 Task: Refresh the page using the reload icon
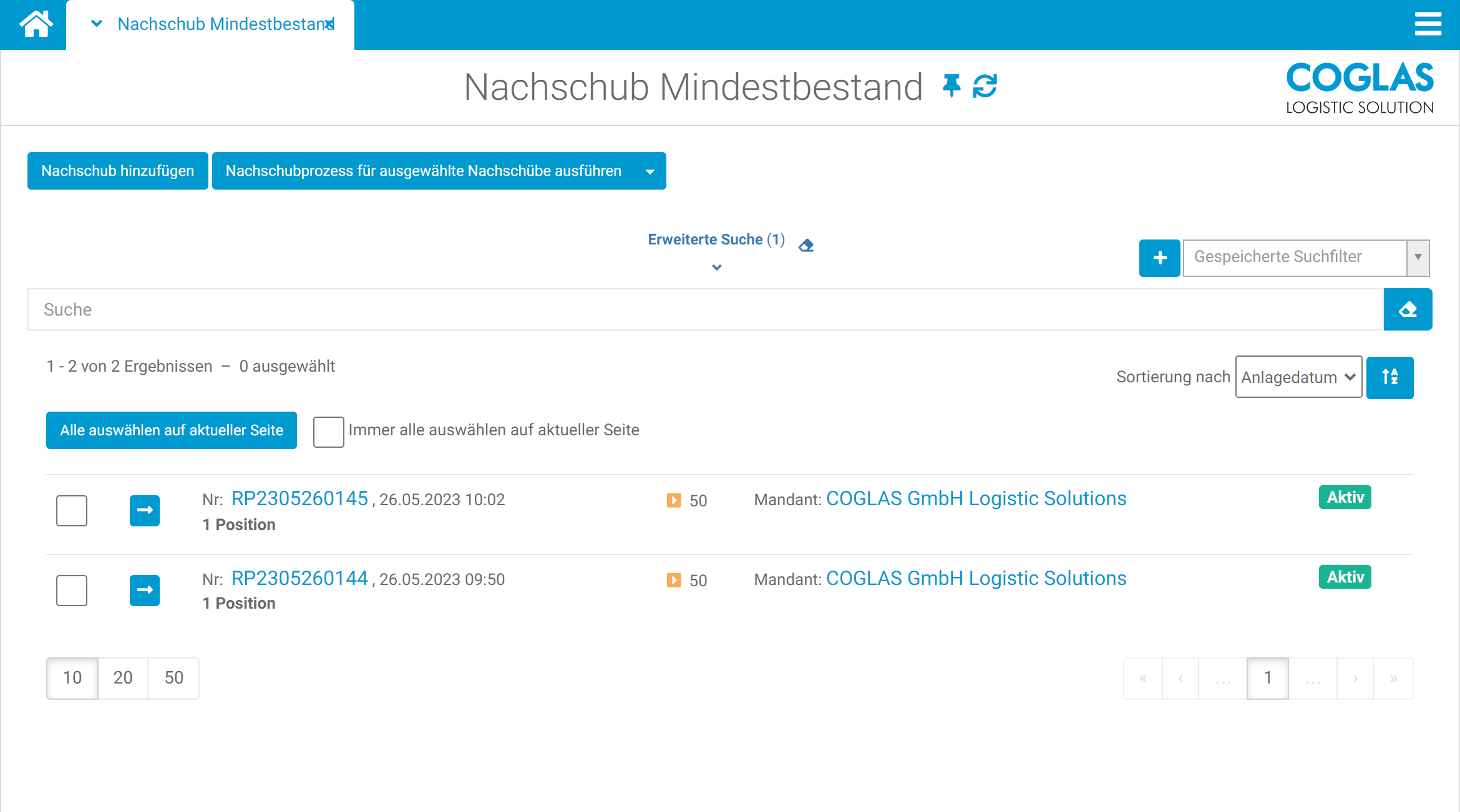coord(985,87)
